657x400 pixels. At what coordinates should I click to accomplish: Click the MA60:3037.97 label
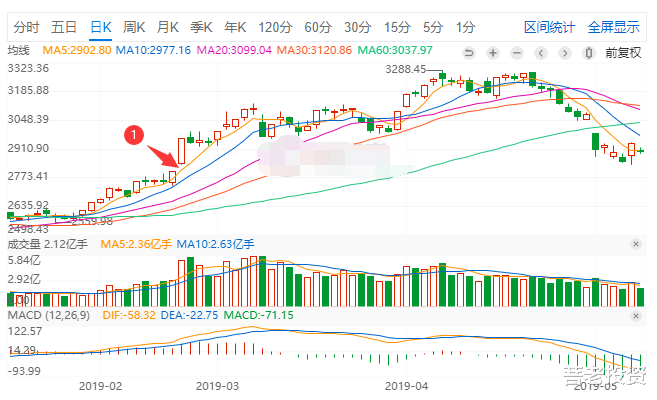coord(395,50)
